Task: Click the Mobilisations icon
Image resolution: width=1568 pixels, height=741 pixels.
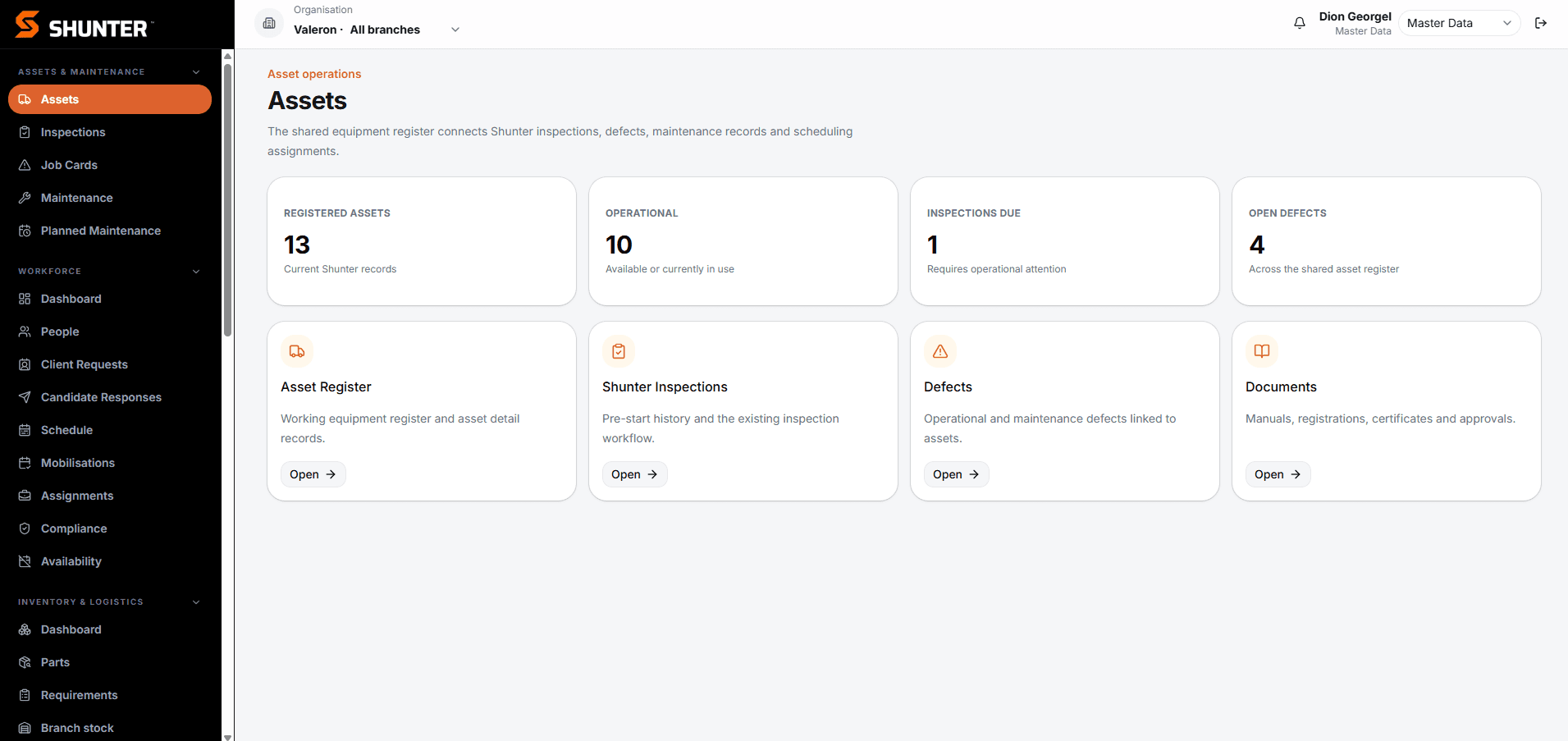Action: 25,463
